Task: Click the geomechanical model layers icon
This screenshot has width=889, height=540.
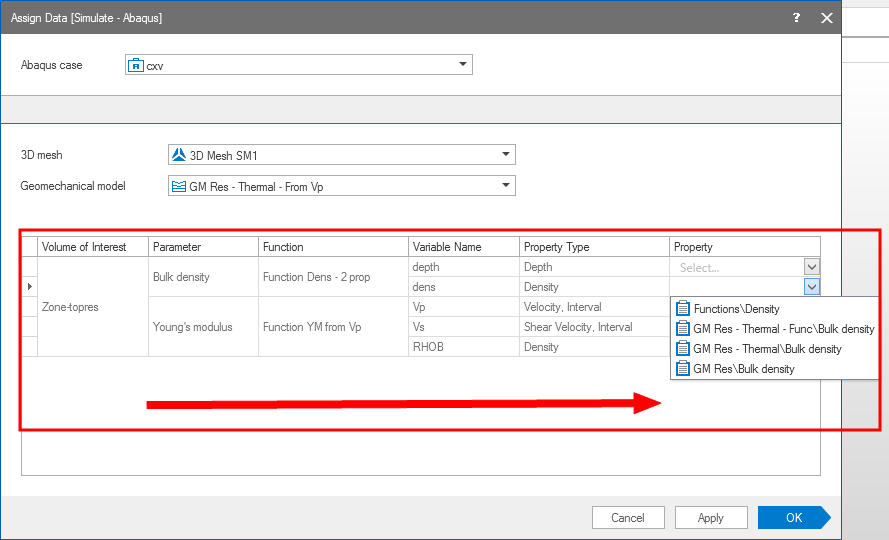Action: [179, 186]
